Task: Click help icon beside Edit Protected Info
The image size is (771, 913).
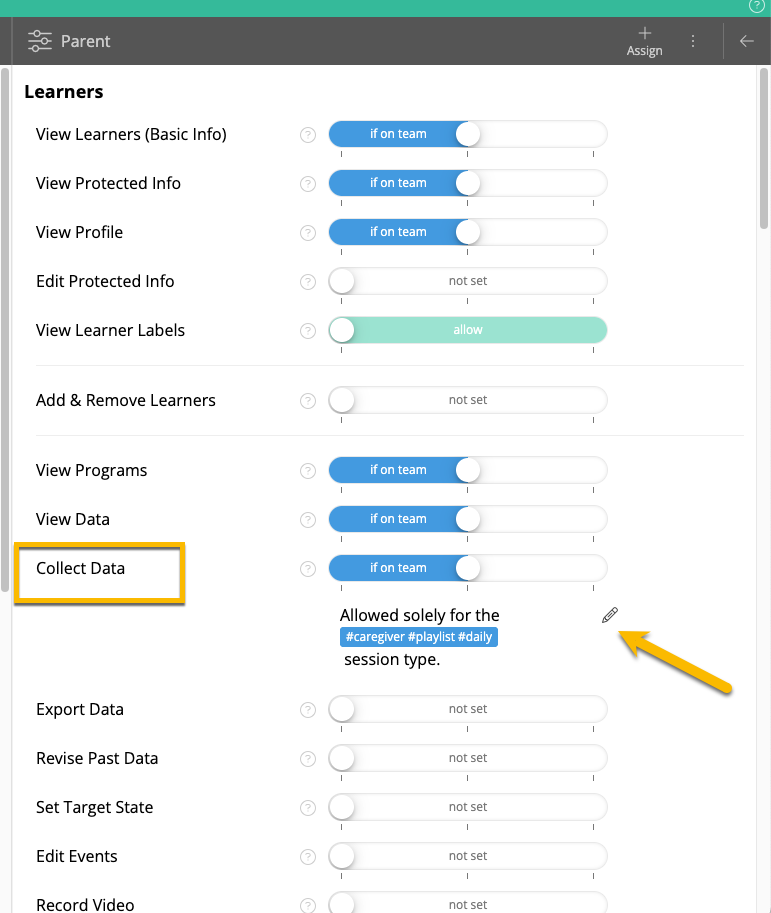Action: [x=308, y=282]
